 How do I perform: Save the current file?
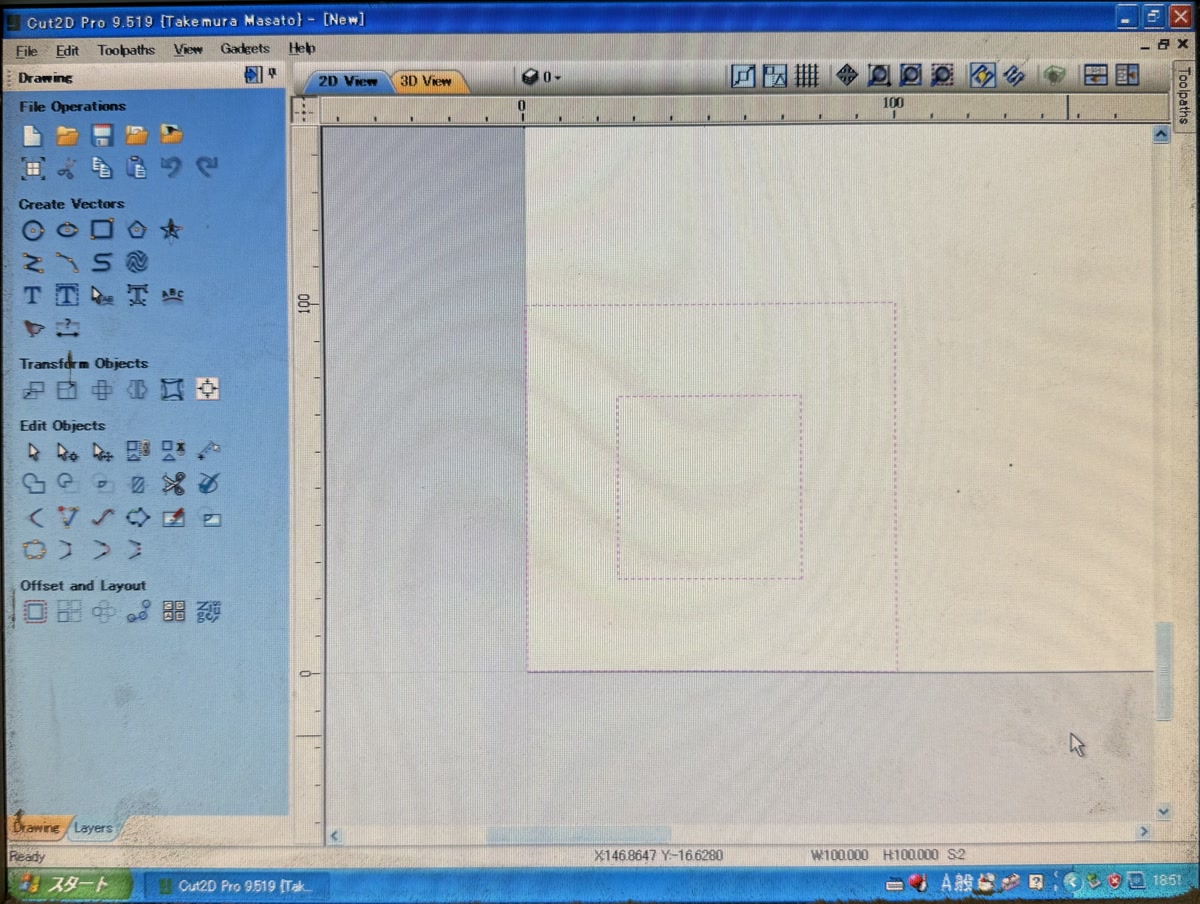101,135
